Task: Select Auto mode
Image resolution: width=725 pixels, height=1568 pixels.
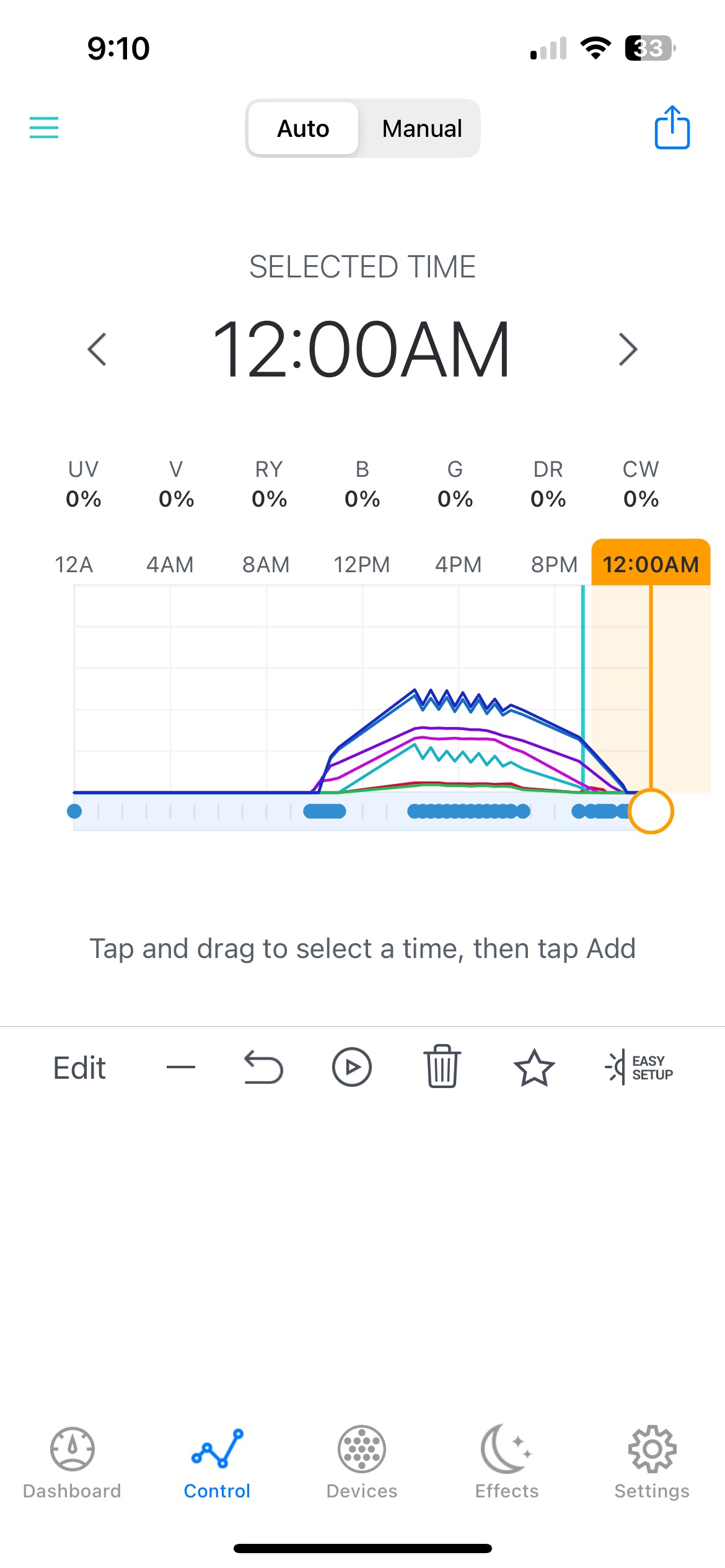Action: click(x=303, y=129)
